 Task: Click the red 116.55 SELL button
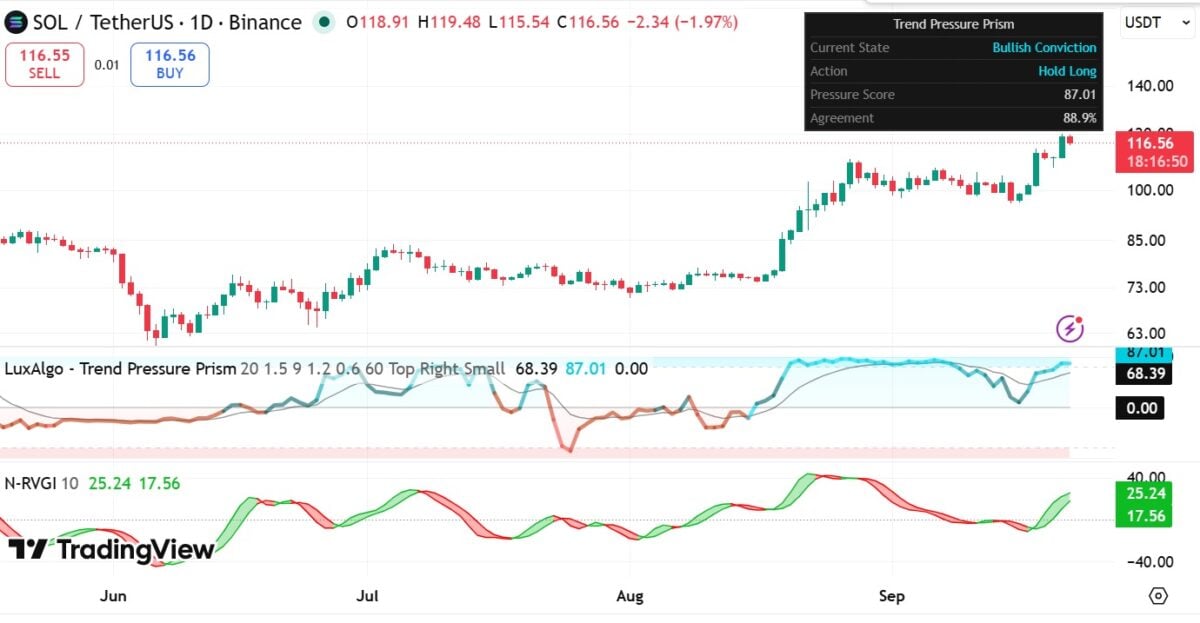(44, 65)
